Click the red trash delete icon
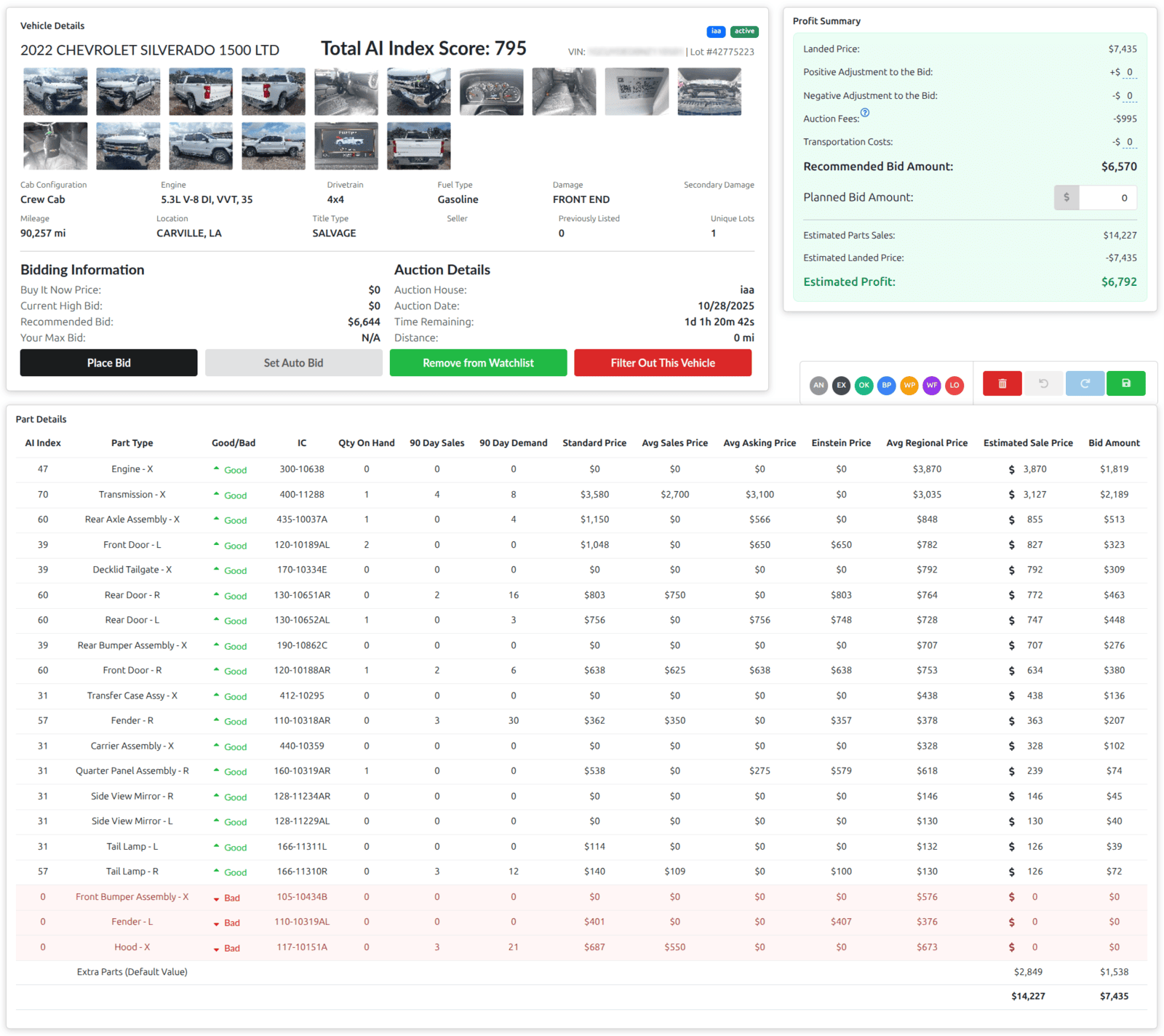The height and width of the screenshot is (1036, 1164). pyautogui.click(x=1002, y=383)
